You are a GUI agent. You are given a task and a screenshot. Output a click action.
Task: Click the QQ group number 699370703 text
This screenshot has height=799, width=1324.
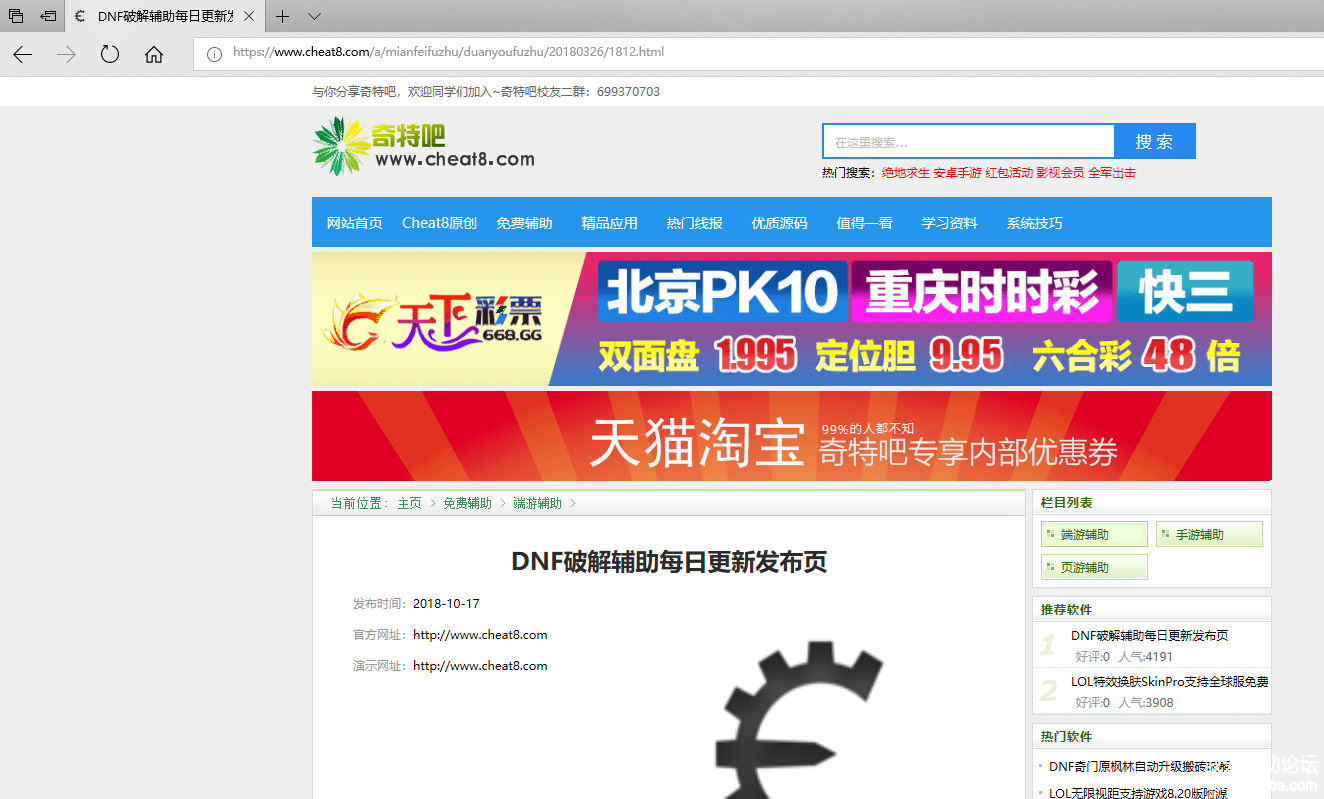pyautogui.click(x=628, y=92)
